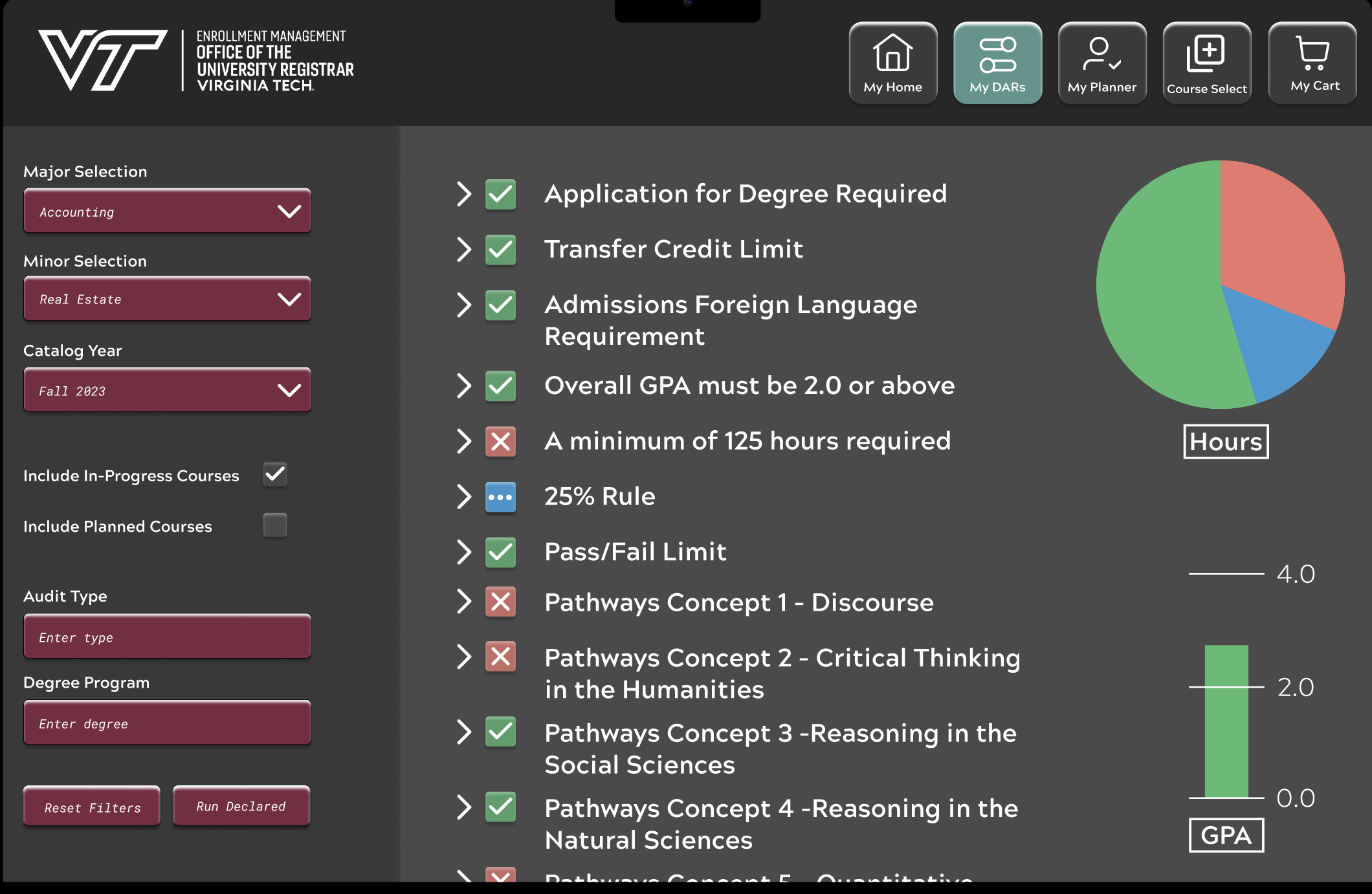Click the Virginia Tech VT logo
Image resolution: width=1372 pixels, height=894 pixels.
point(104,60)
